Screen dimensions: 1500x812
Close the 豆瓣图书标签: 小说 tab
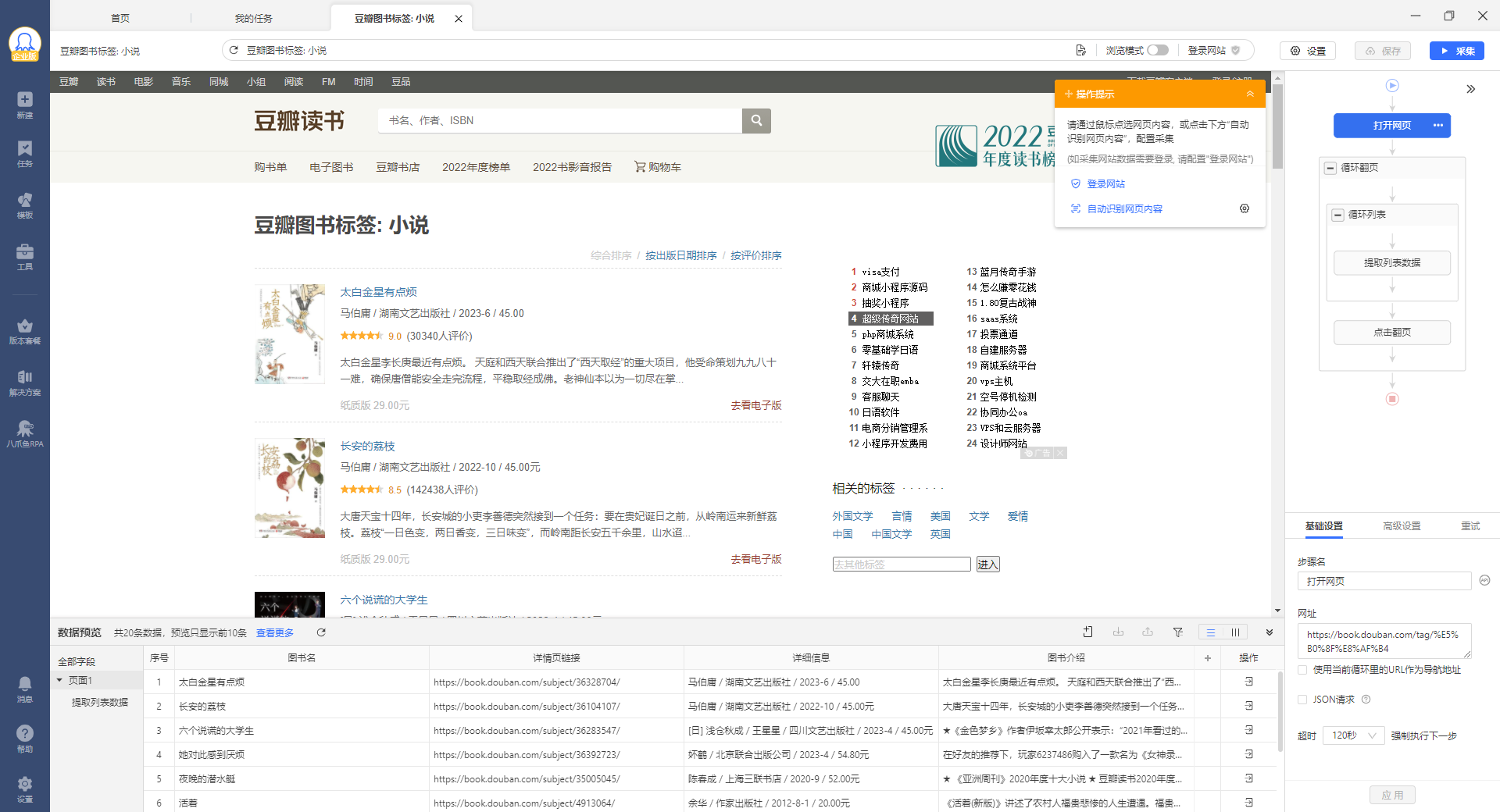tap(459, 19)
